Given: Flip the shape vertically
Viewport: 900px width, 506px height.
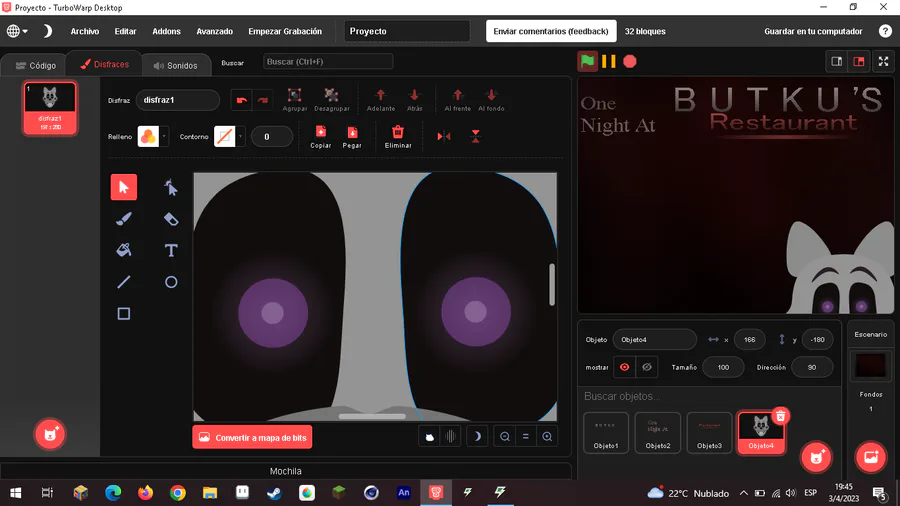Looking at the screenshot, I should [x=475, y=137].
